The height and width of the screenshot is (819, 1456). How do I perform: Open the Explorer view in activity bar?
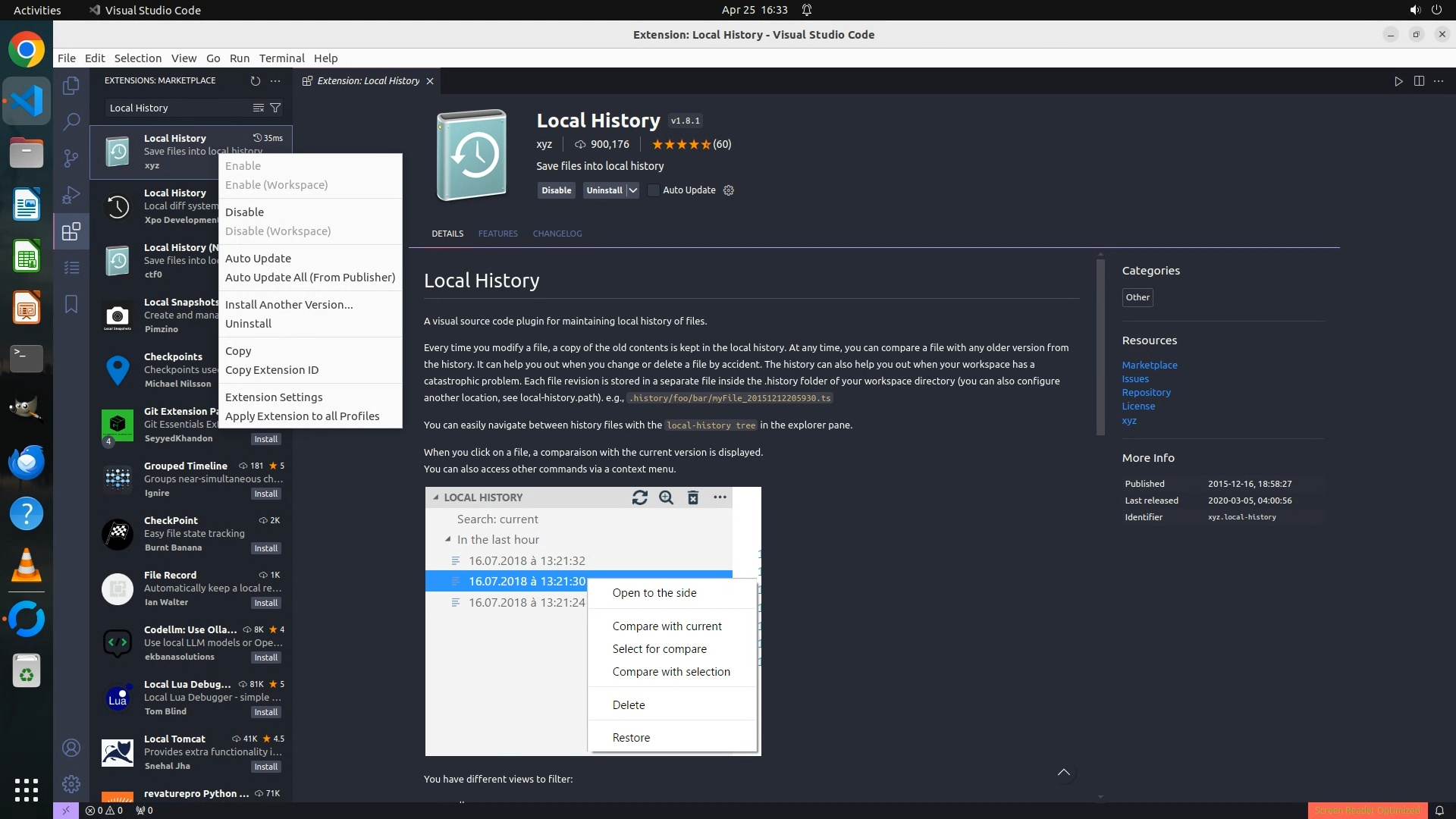point(71,86)
